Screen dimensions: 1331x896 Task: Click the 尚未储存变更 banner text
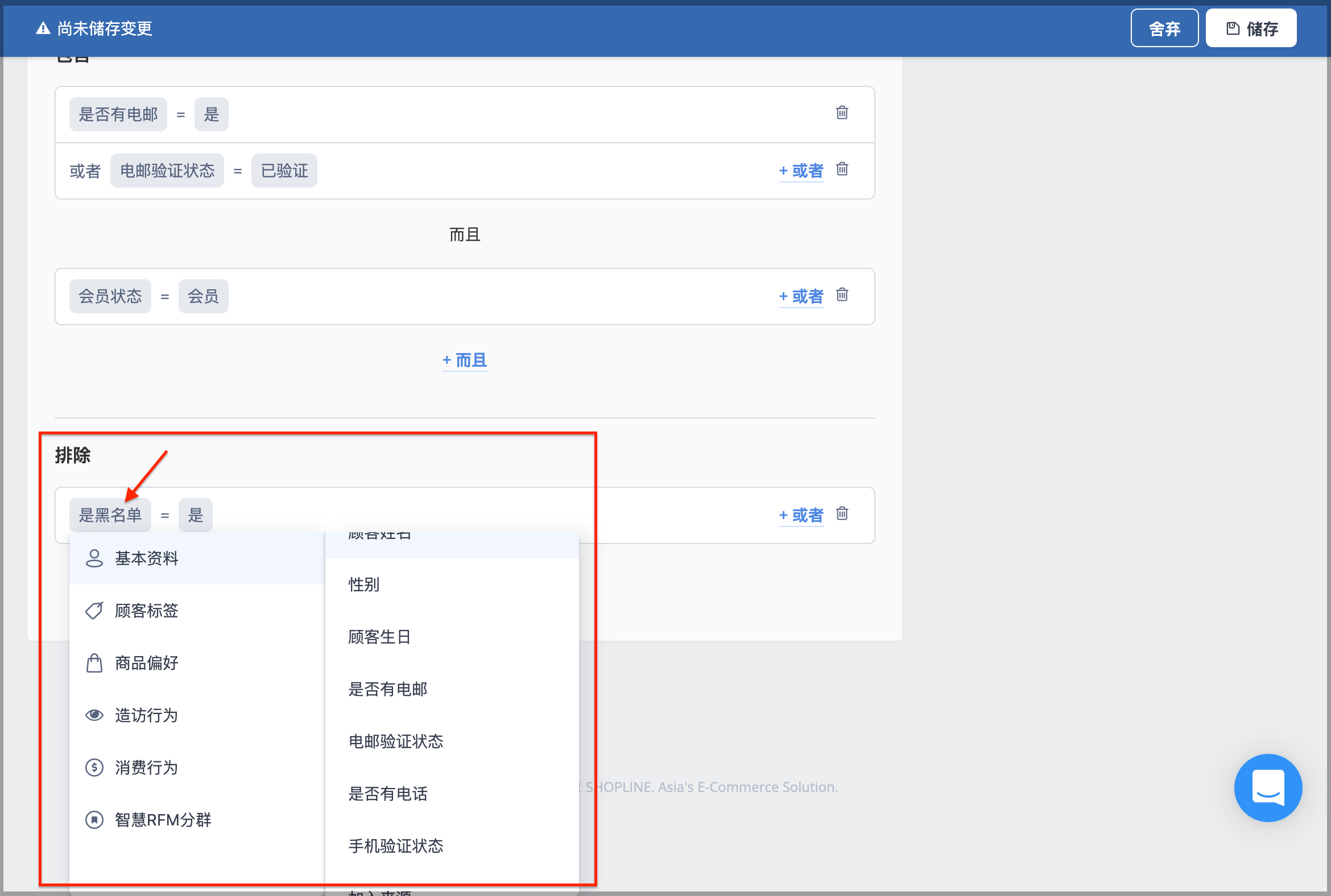[x=105, y=28]
